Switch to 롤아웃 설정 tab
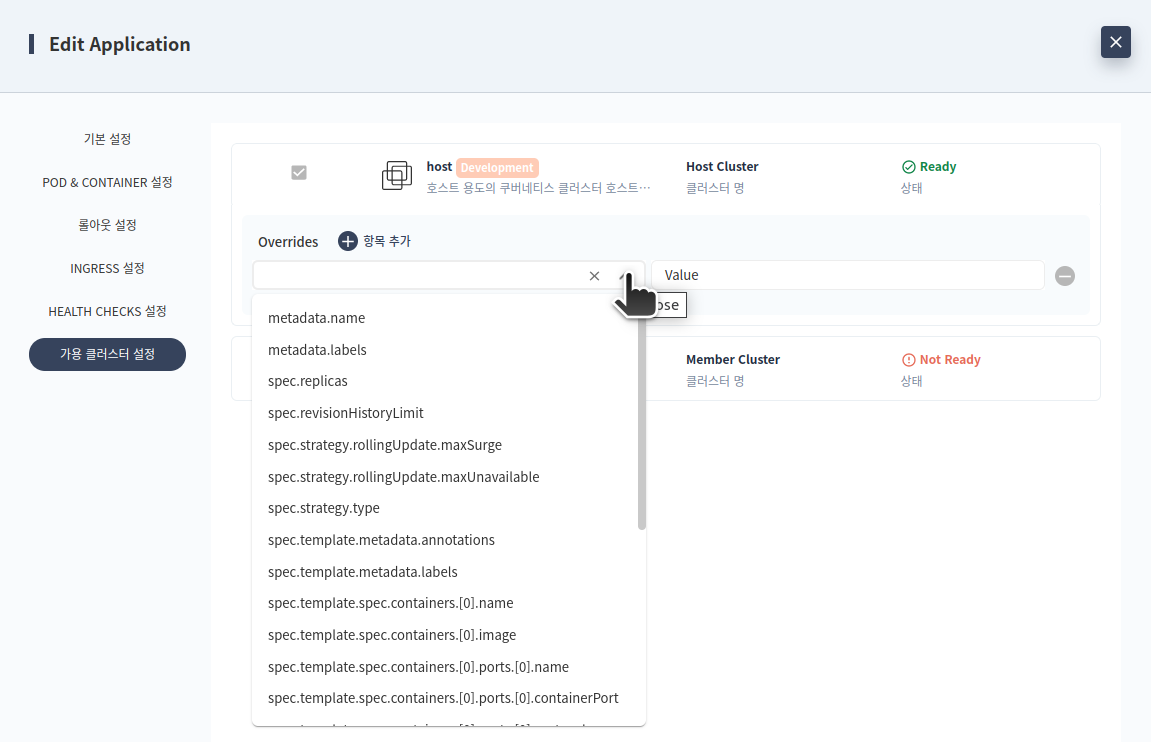This screenshot has height=742, width=1151. (x=107, y=225)
